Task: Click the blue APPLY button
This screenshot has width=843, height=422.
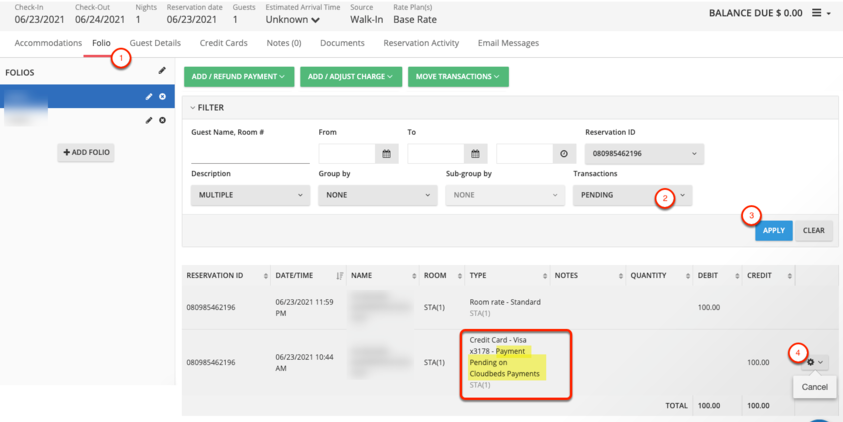Action: point(774,230)
